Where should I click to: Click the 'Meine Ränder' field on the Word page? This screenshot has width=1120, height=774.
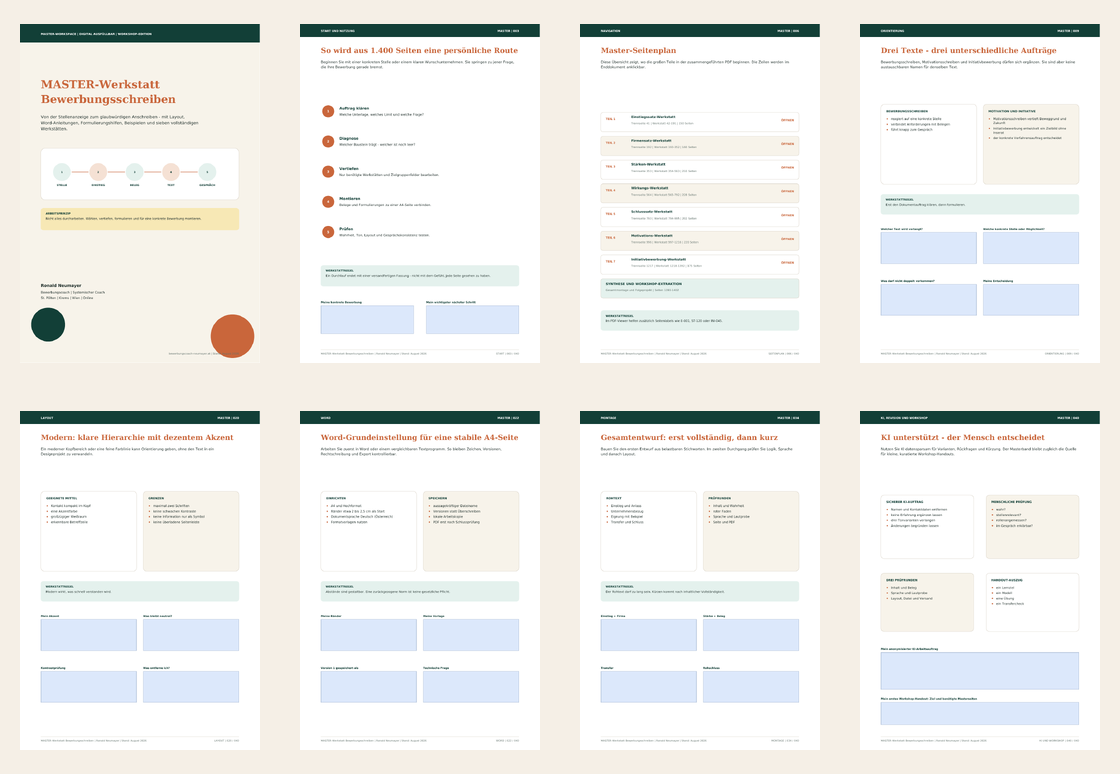369,635
